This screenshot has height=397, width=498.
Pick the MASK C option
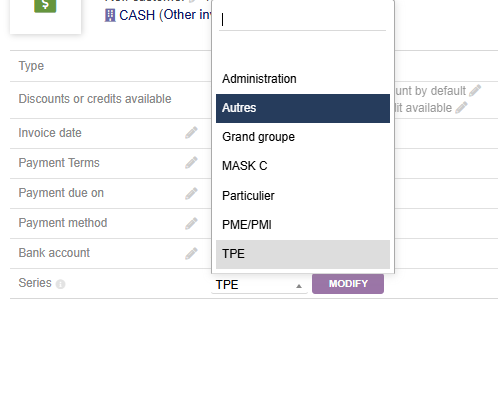point(303,166)
